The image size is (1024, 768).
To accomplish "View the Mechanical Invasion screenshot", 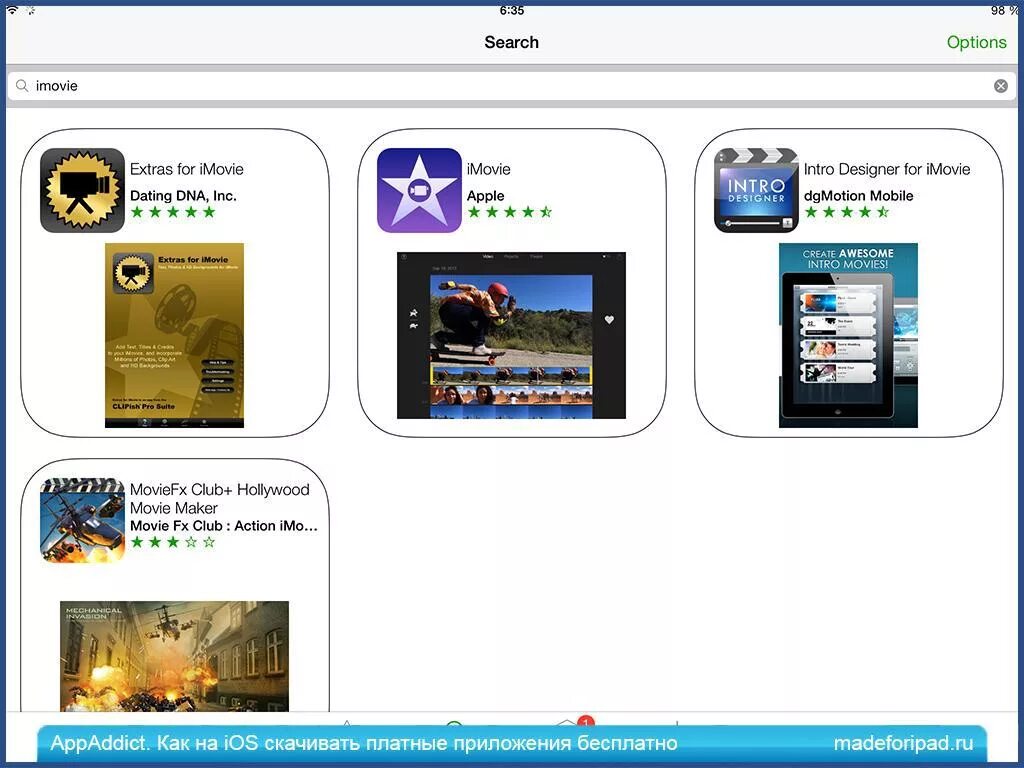I will pyautogui.click(x=174, y=656).
